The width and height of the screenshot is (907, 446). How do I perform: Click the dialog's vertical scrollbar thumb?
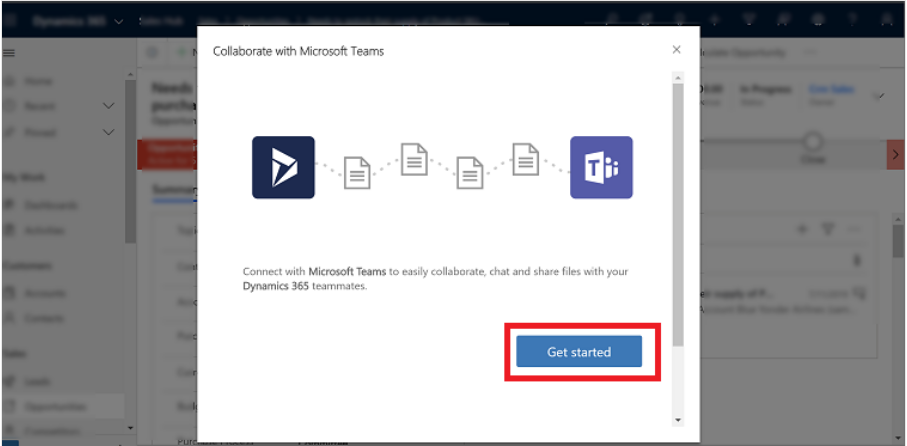678,214
